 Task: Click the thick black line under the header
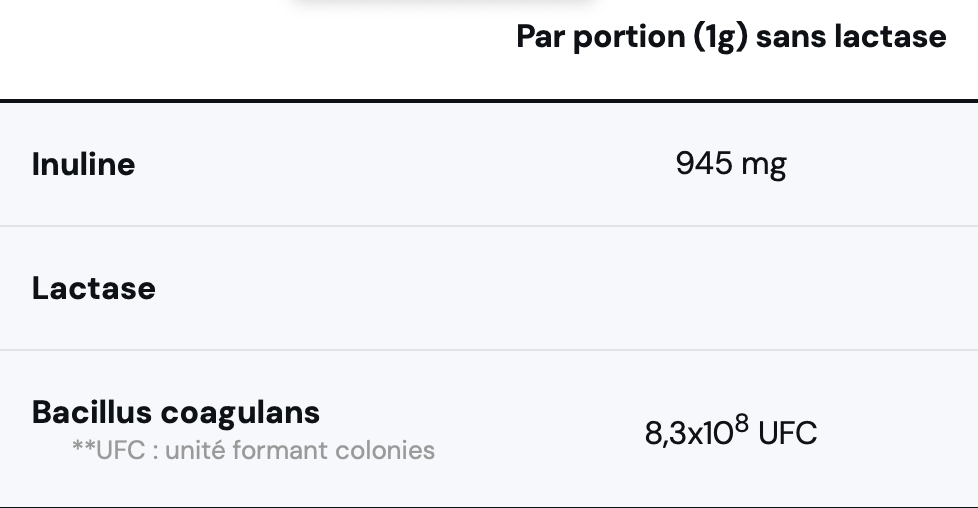coord(489,101)
